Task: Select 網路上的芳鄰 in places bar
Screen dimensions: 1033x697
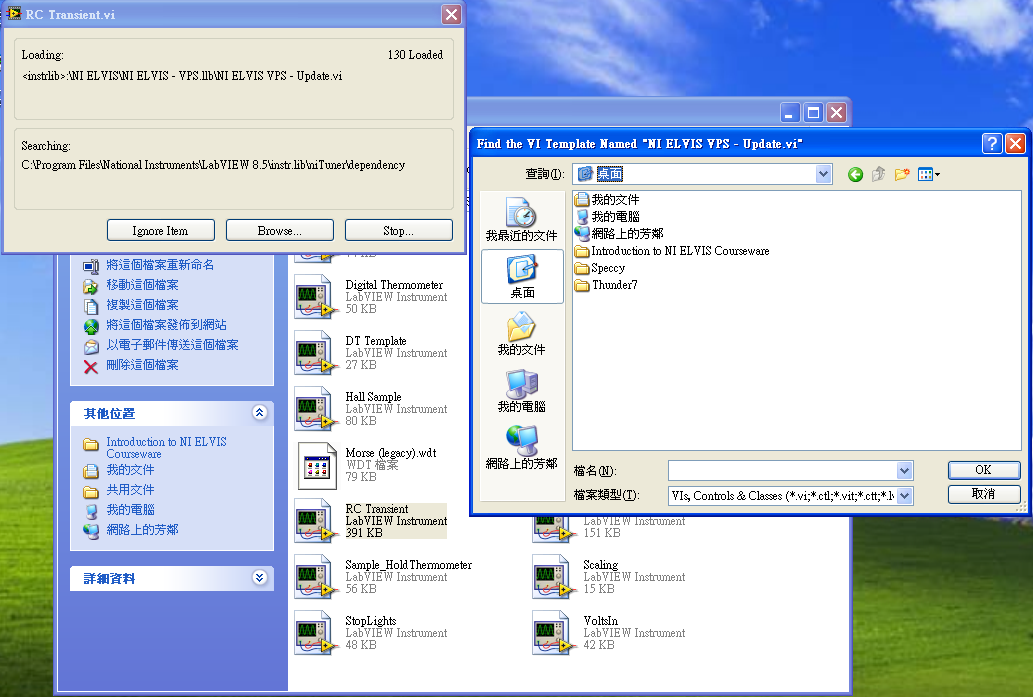Action: [522, 448]
